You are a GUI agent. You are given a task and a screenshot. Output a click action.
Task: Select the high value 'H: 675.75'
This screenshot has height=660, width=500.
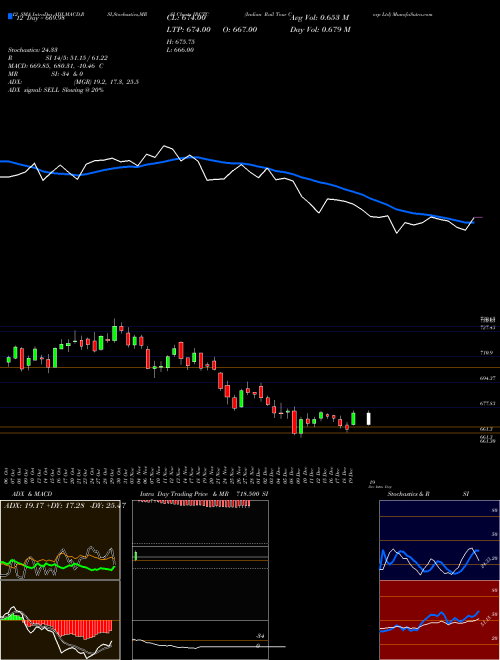pos(183,42)
